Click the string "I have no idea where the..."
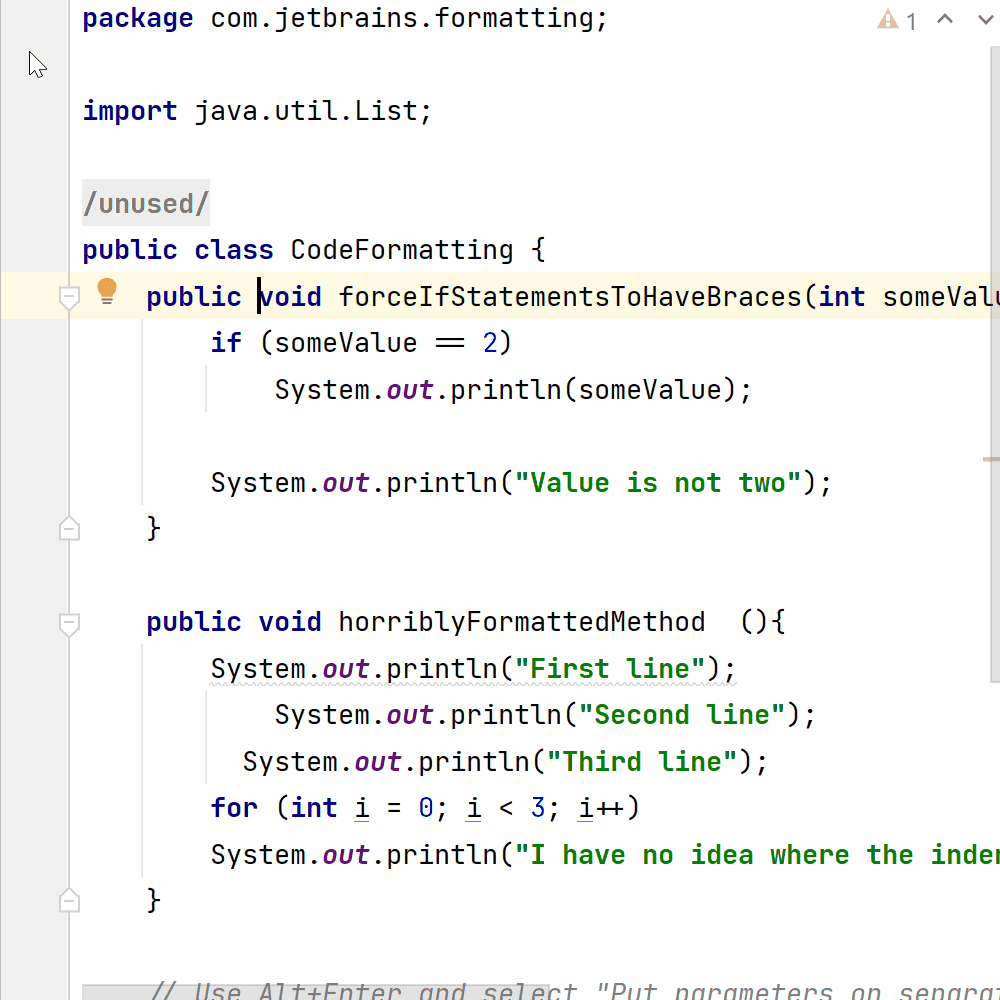The height and width of the screenshot is (1000, 1000). tap(757, 855)
